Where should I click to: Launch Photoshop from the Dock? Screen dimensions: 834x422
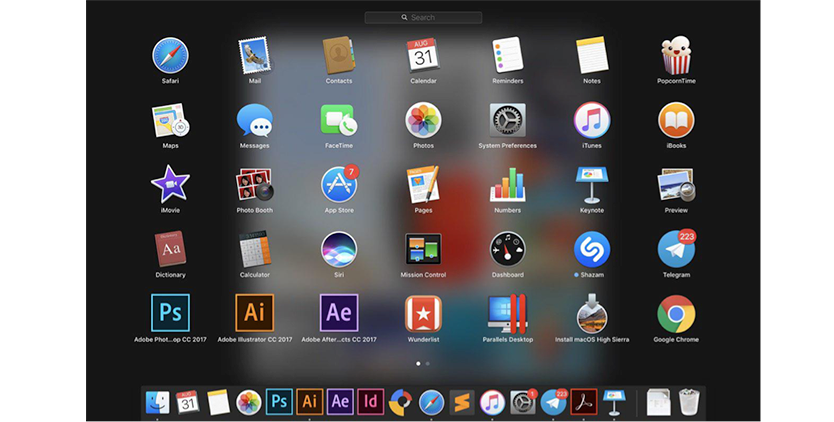(x=279, y=402)
